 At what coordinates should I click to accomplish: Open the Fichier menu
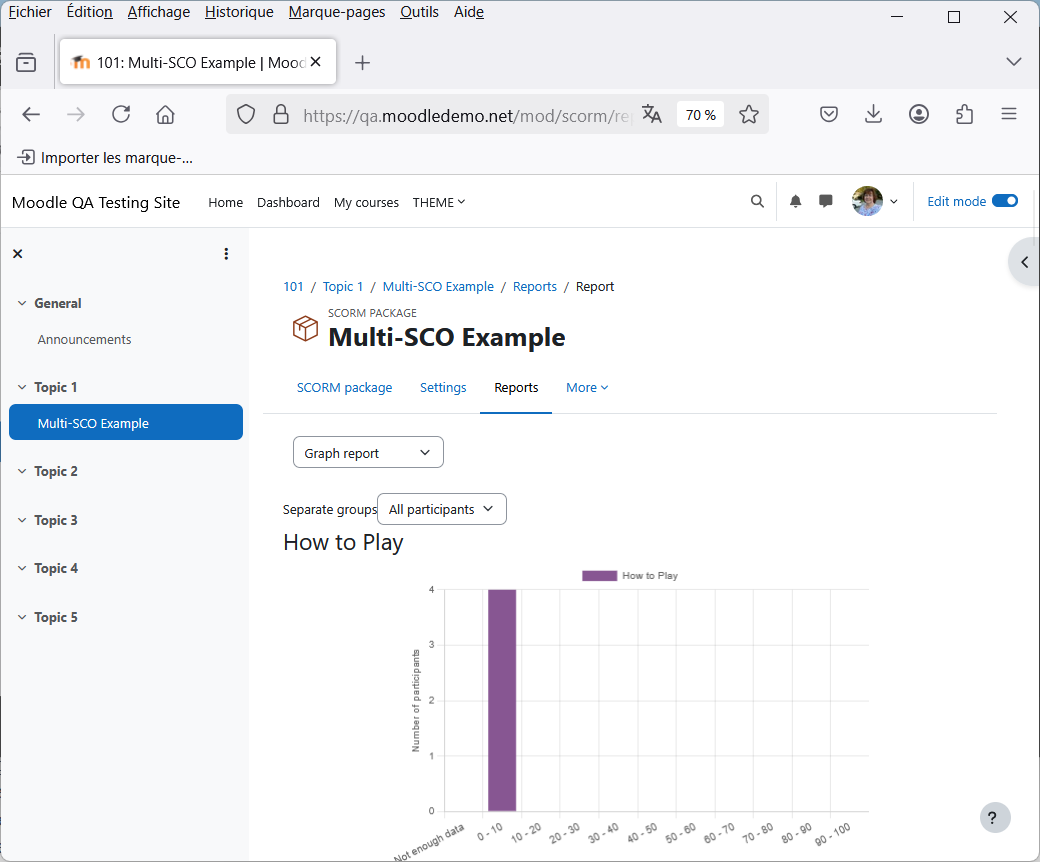(30, 12)
